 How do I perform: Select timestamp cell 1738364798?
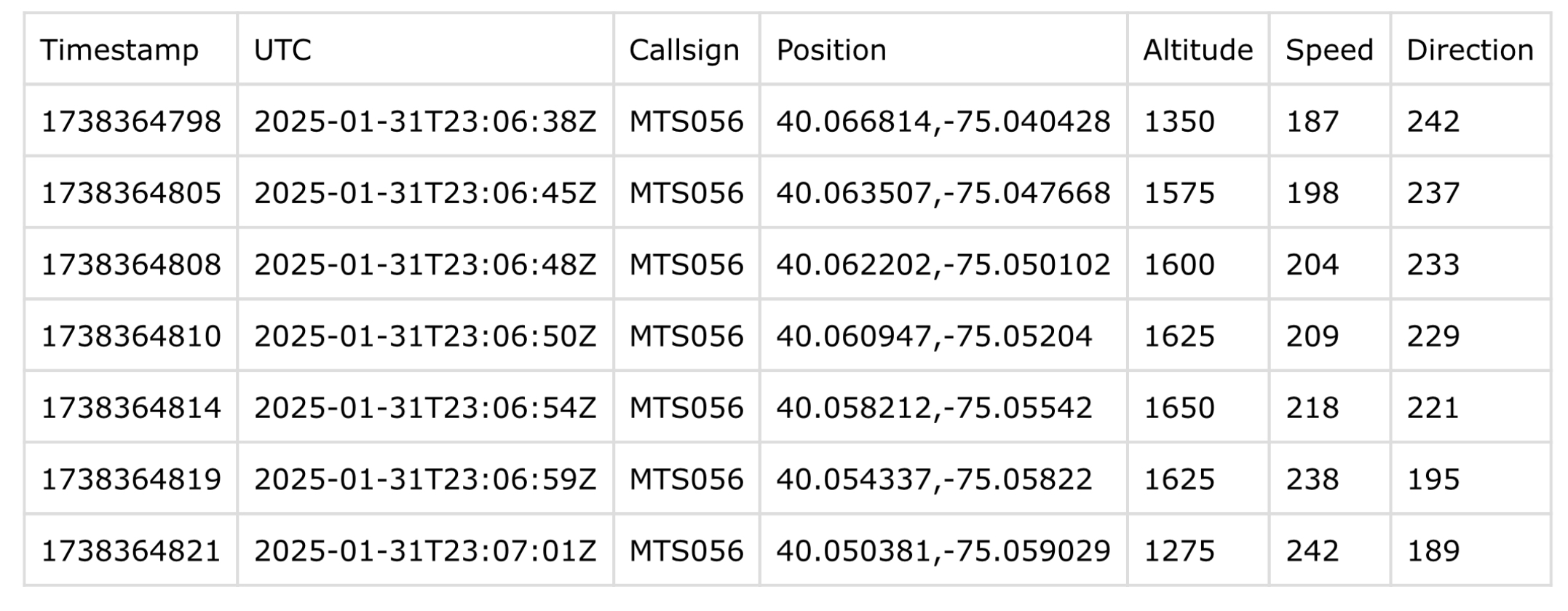pos(131,121)
